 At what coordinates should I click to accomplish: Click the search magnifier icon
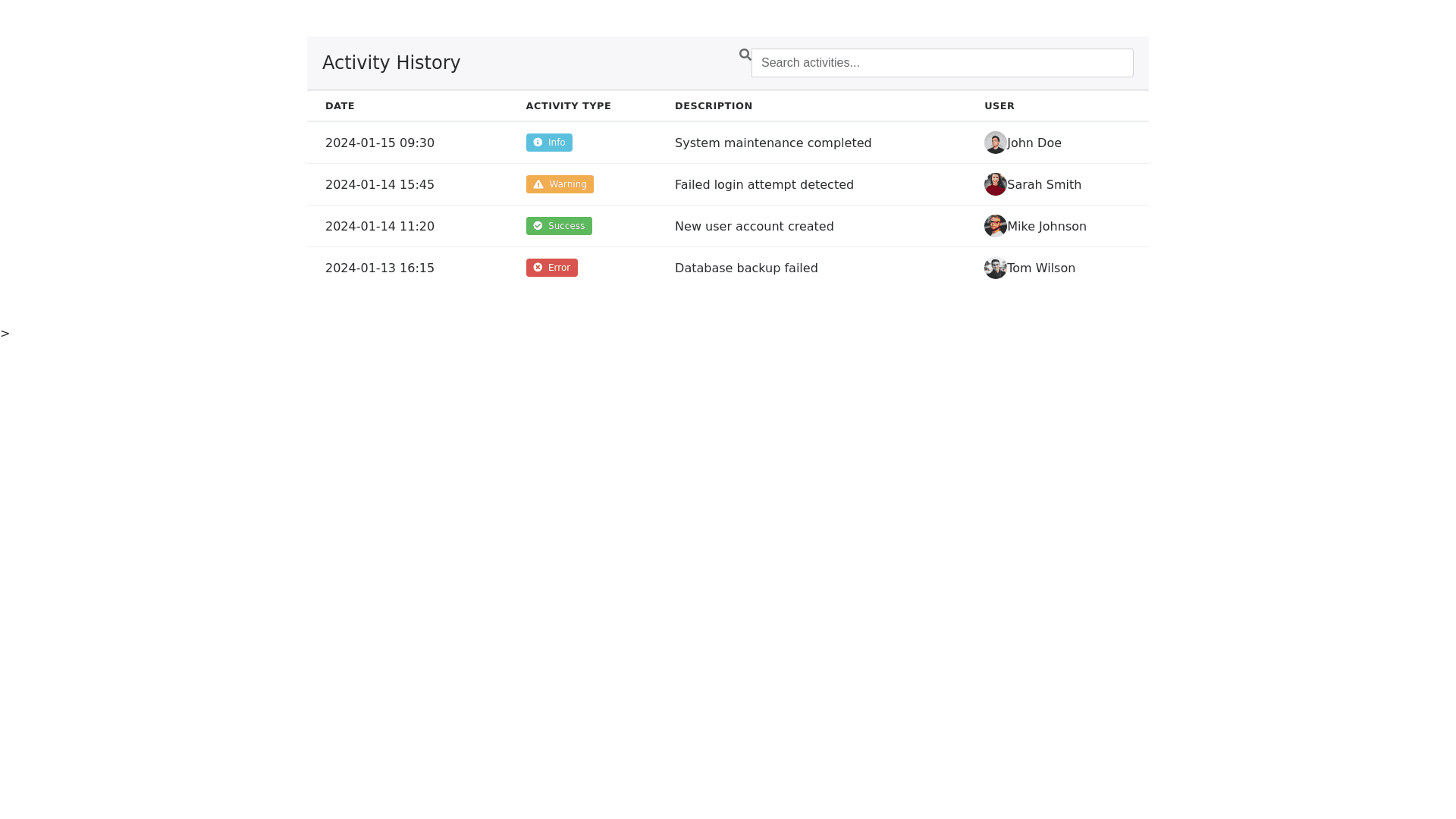pos(745,55)
